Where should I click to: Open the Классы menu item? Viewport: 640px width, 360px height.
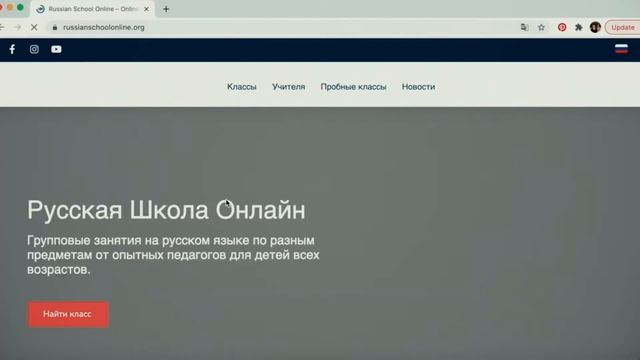click(242, 87)
